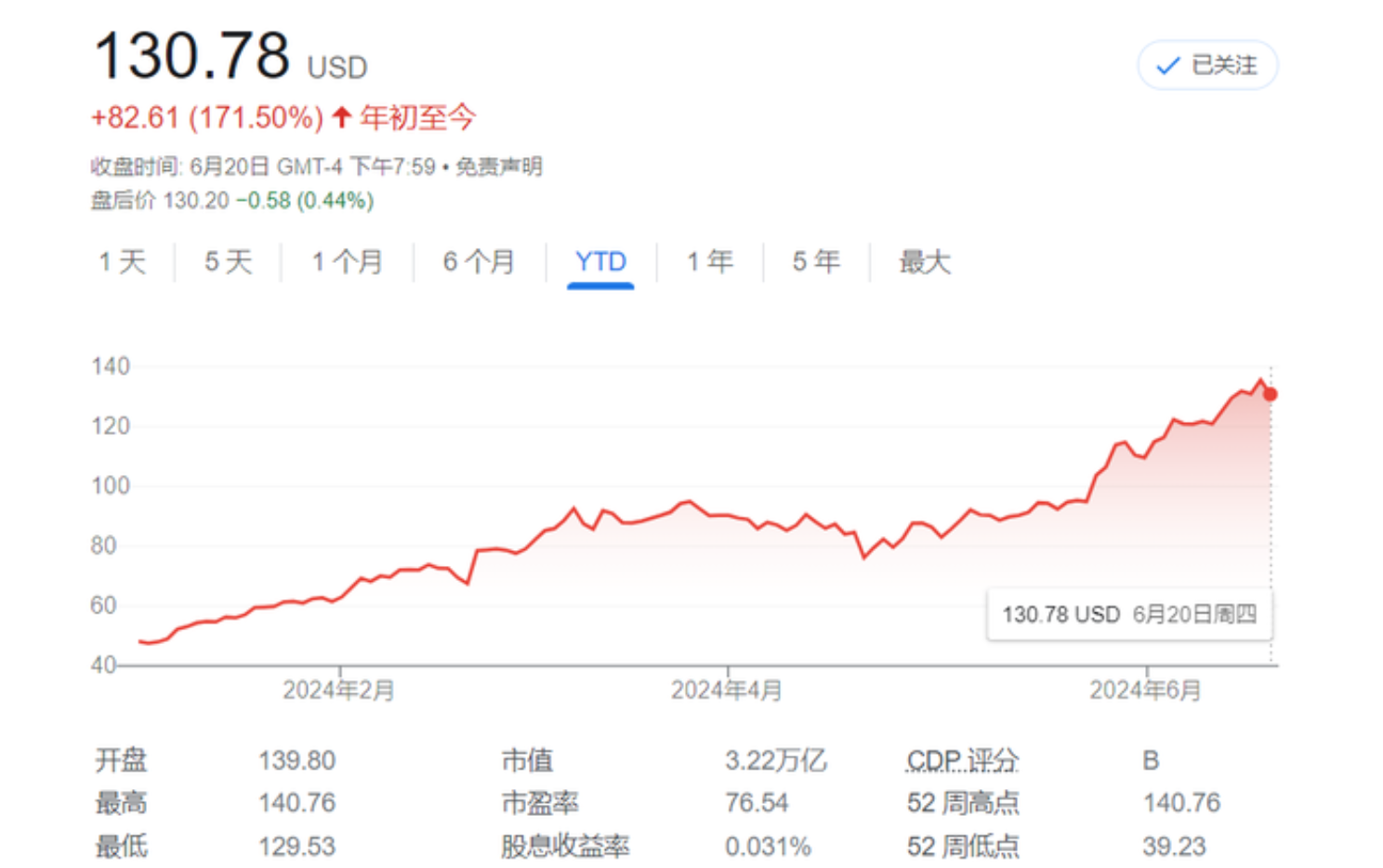Viewport: 1383px width, 868px height.
Task: Open the 免责声明 disclaimer link
Action: (499, 166)
